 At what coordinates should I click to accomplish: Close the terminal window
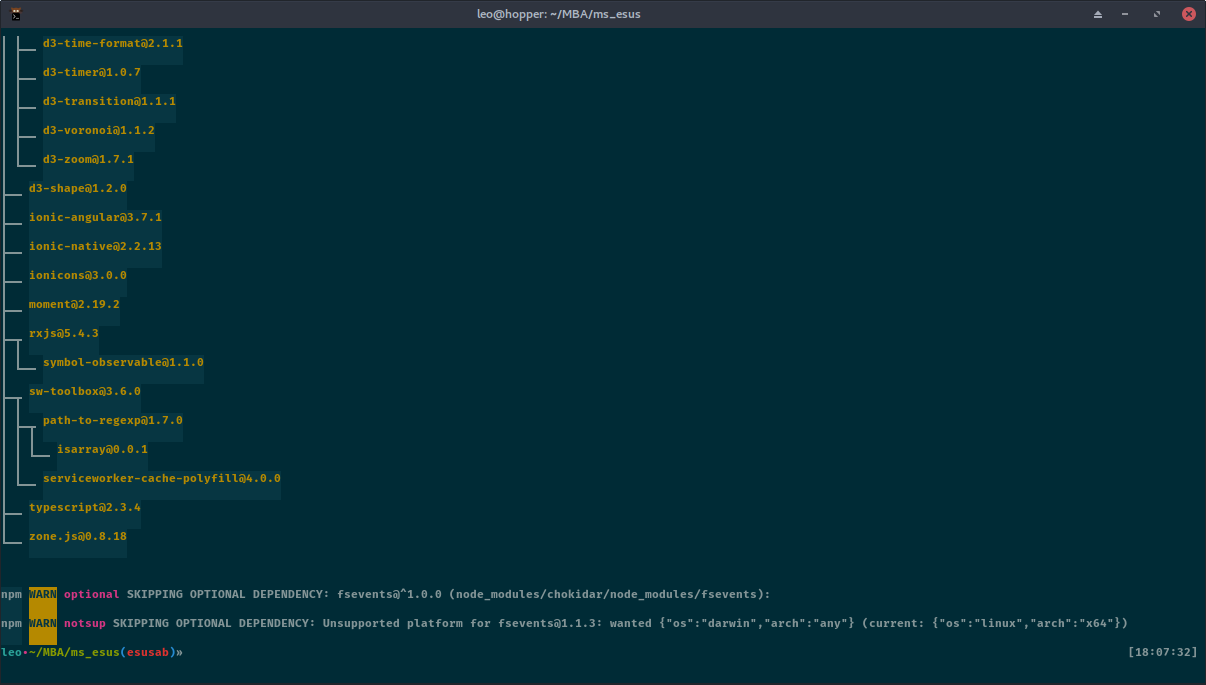tap(1188, 14)
